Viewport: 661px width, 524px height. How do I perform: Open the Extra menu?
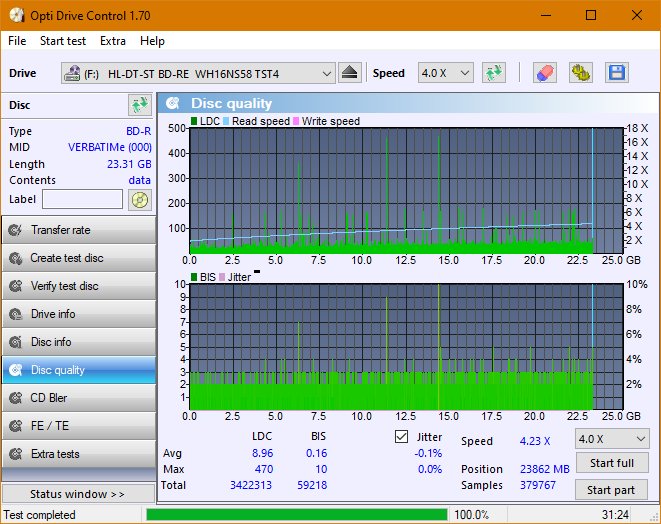pos(113,41)
